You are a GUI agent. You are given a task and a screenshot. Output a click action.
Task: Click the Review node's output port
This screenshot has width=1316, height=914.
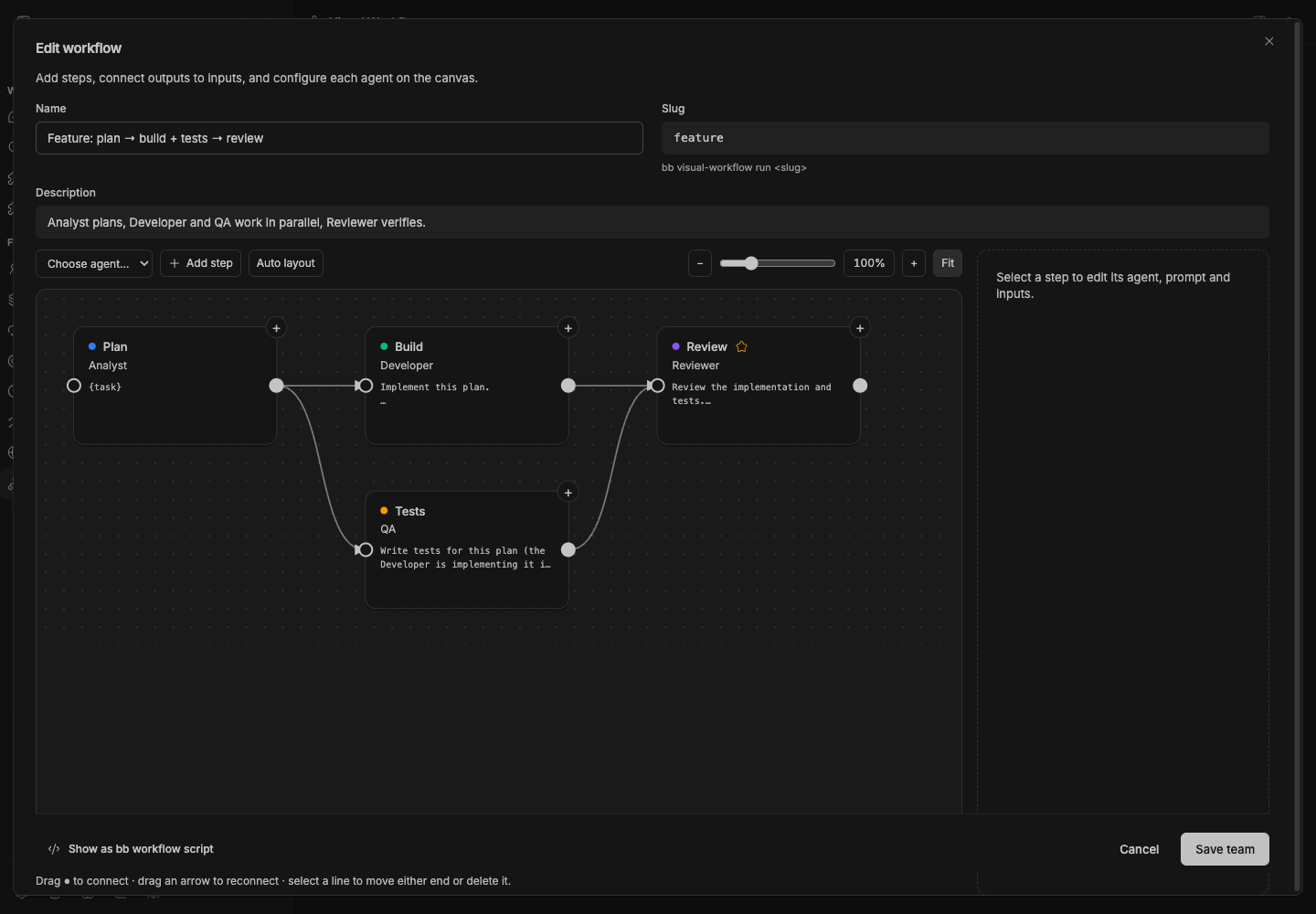(x=860, y=386)
